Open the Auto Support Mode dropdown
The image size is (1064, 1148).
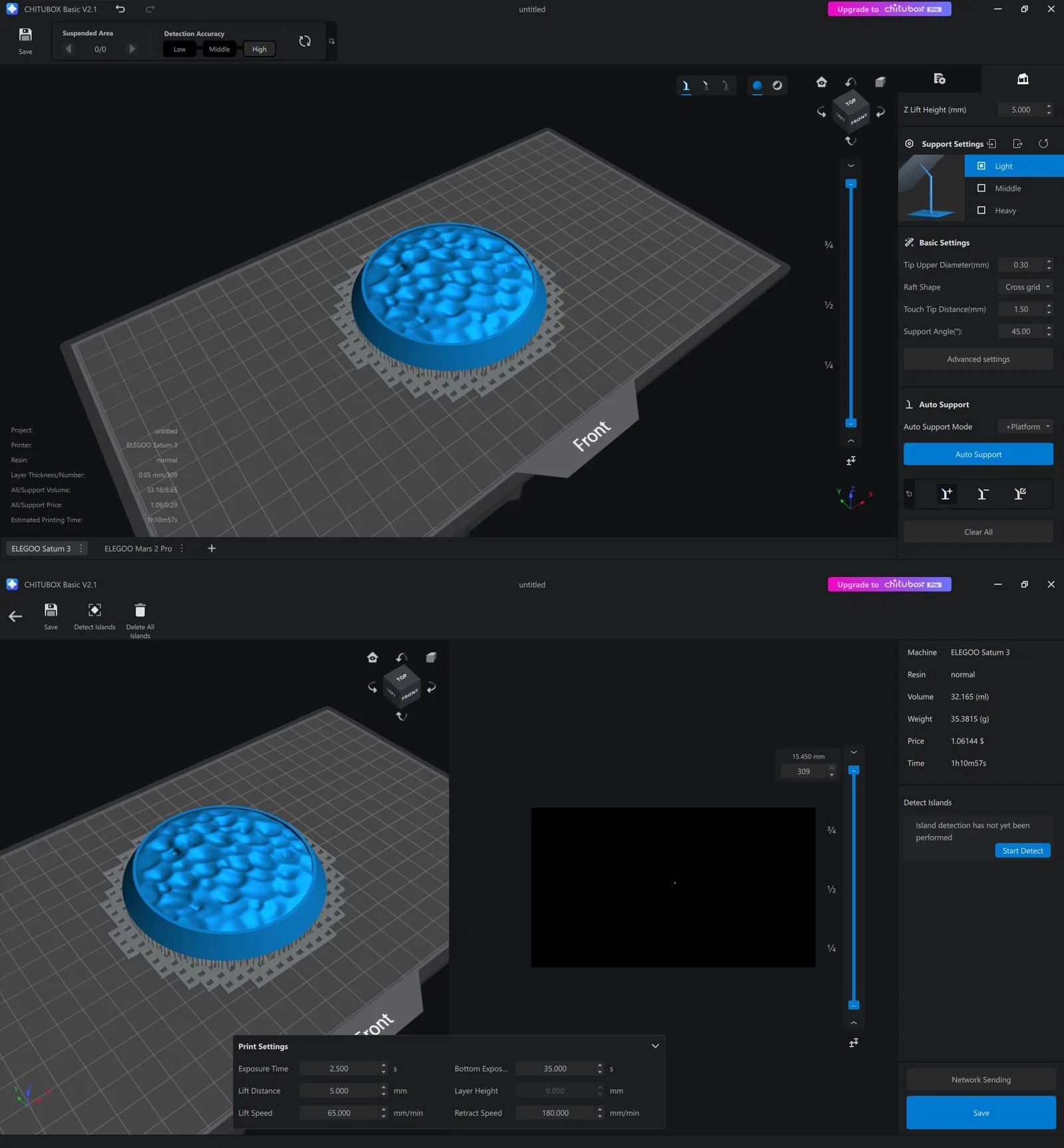(1025, 427)
